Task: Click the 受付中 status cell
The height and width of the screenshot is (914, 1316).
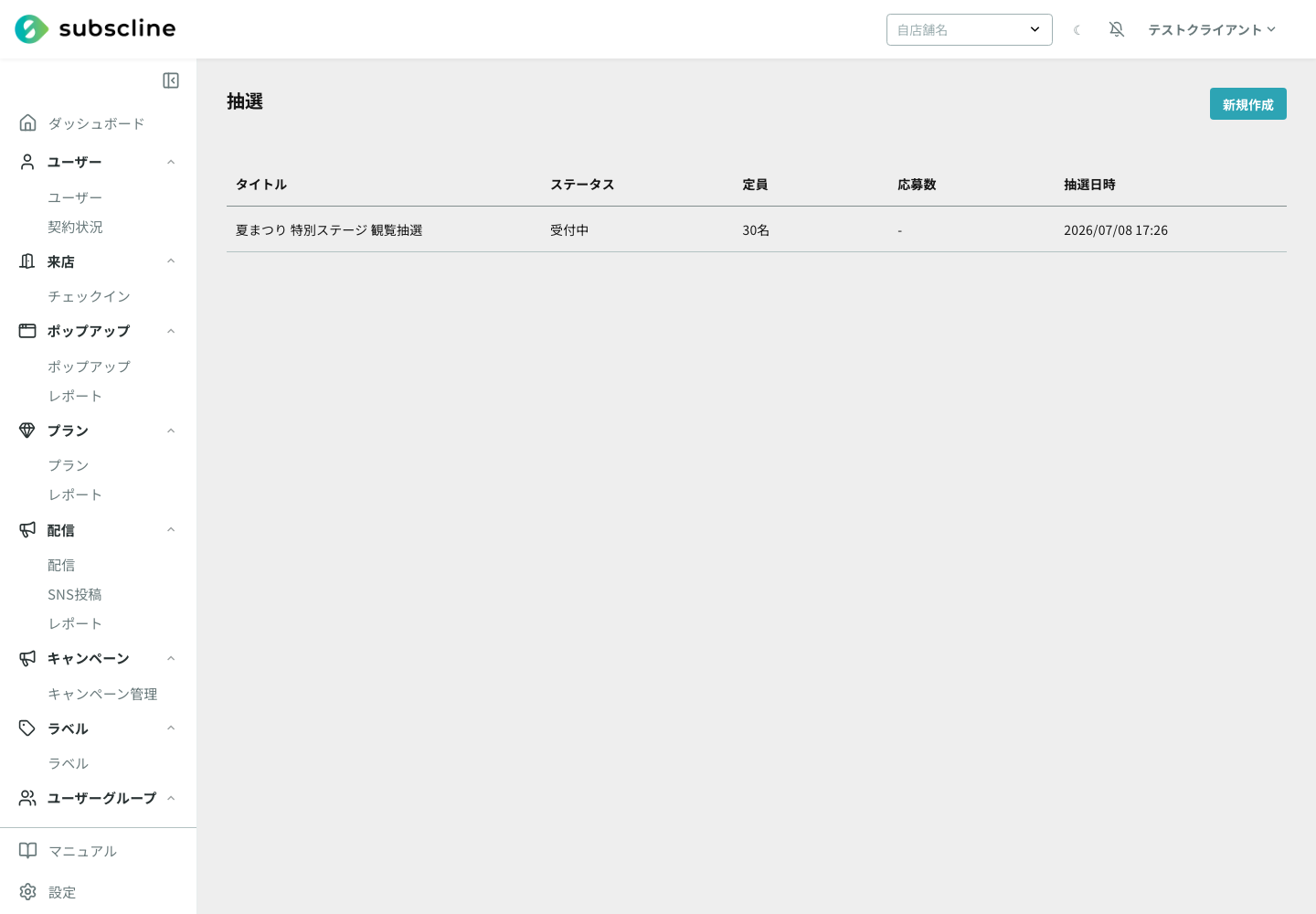Action: [569, 230]
